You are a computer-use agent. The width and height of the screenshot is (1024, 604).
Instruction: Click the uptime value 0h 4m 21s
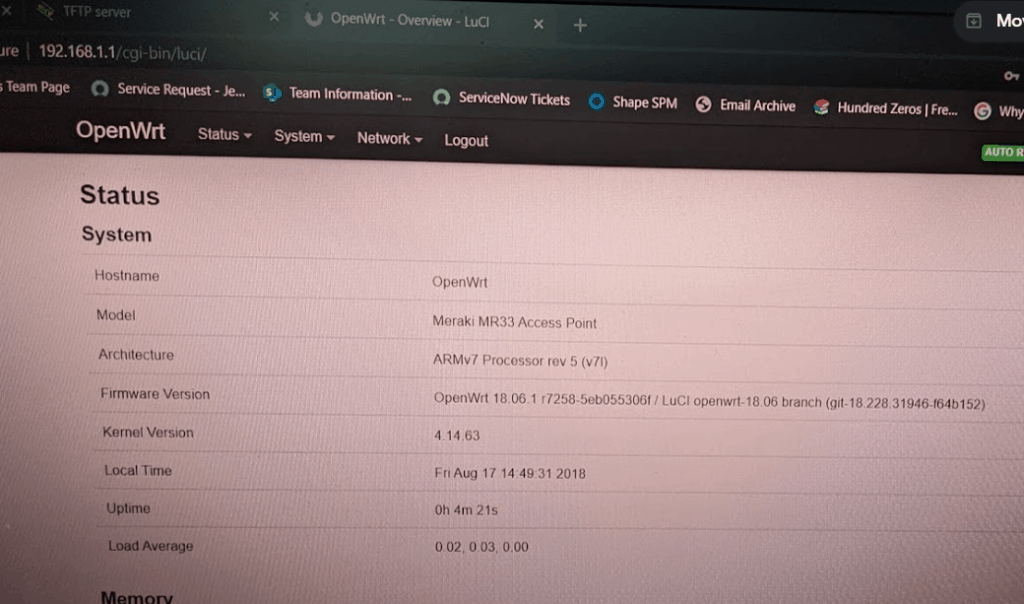[466, 510]
